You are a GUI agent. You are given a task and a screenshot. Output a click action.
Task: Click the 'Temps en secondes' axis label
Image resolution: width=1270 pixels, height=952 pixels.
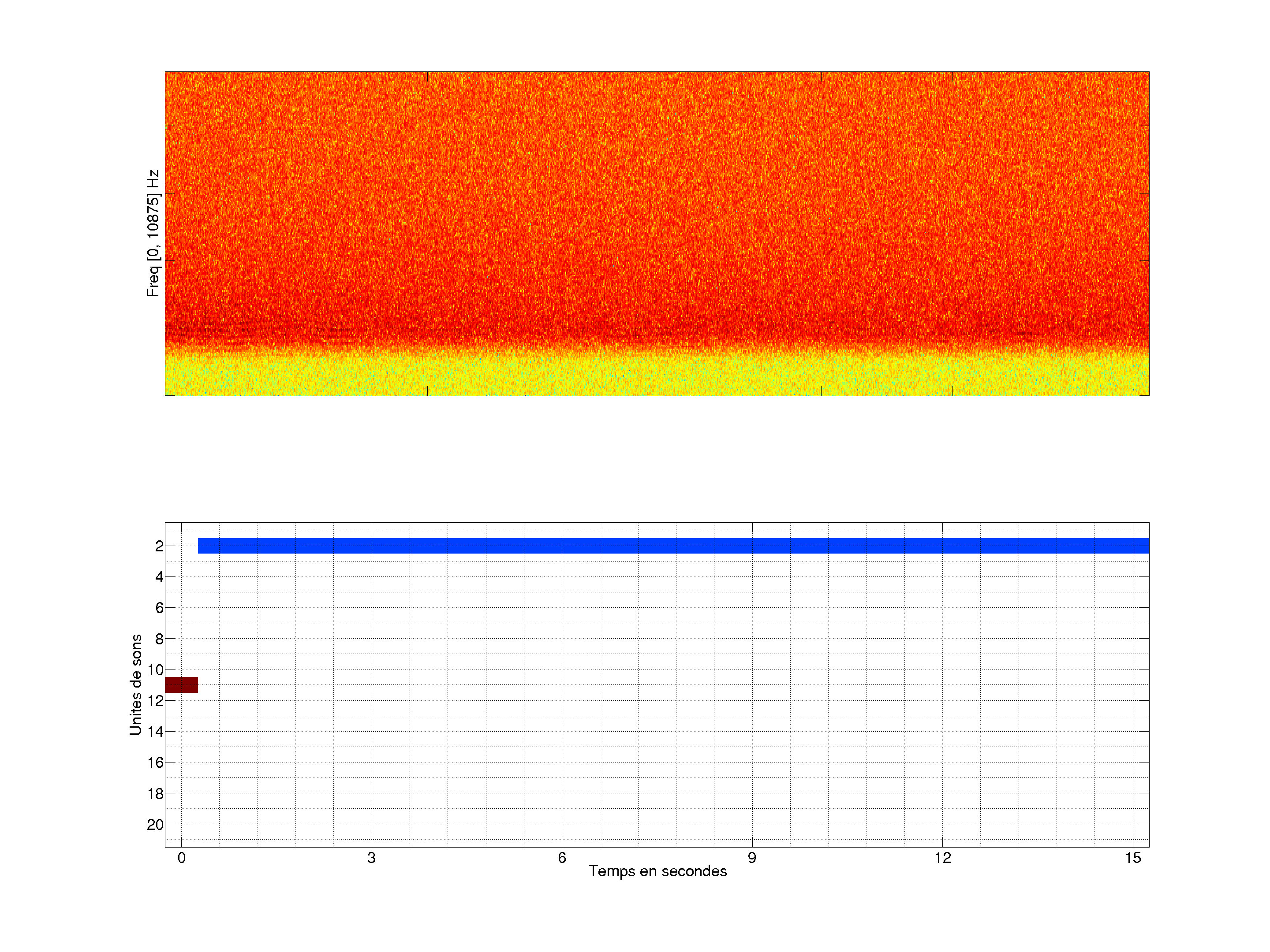(x=657, y=871)
